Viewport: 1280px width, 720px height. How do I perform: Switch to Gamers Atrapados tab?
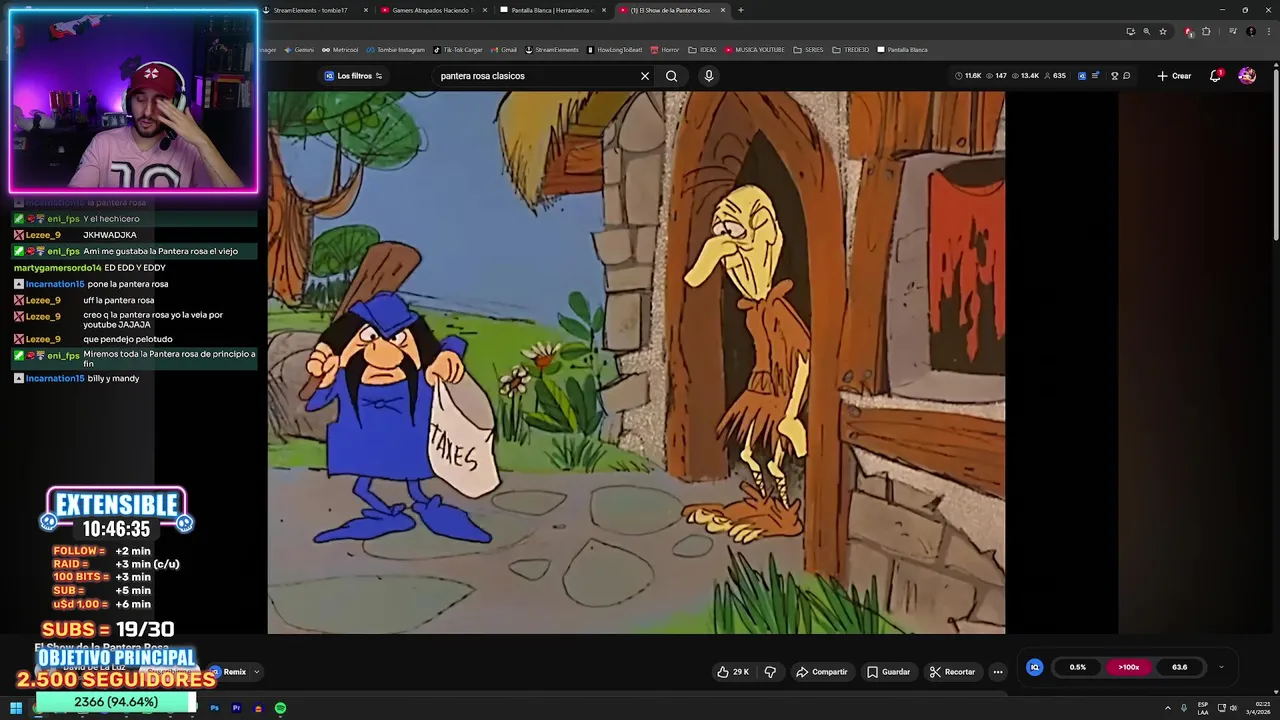(432, 10)
